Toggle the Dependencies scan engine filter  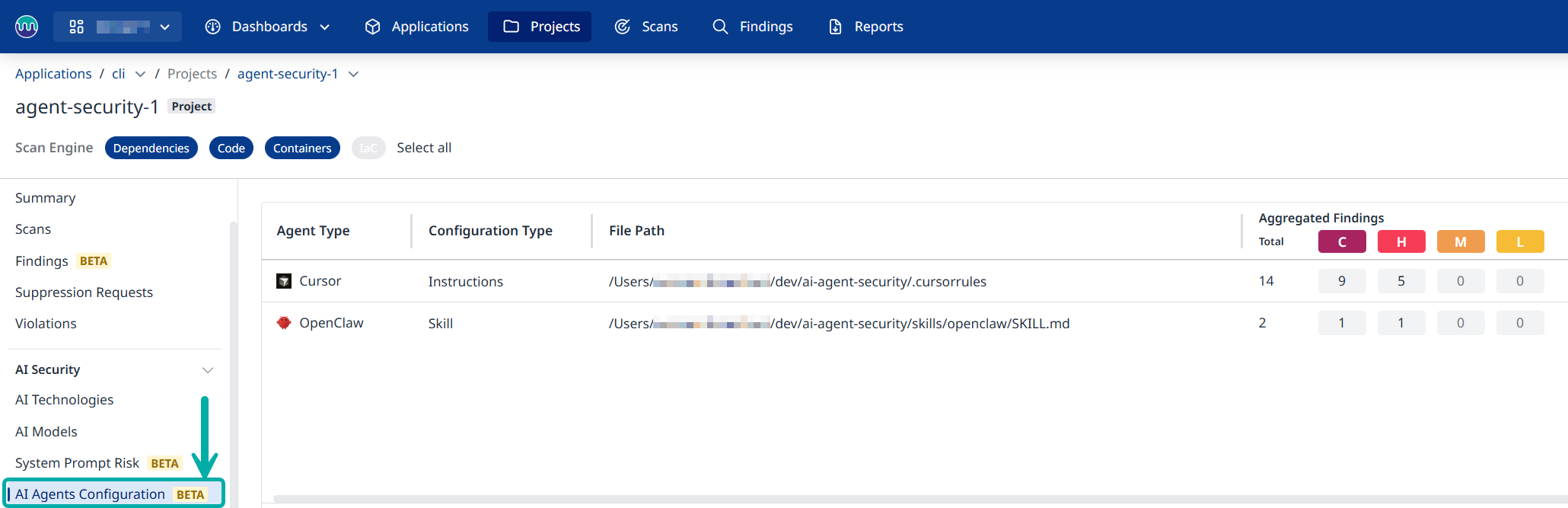pyautogui.click(x=151, y=148)
